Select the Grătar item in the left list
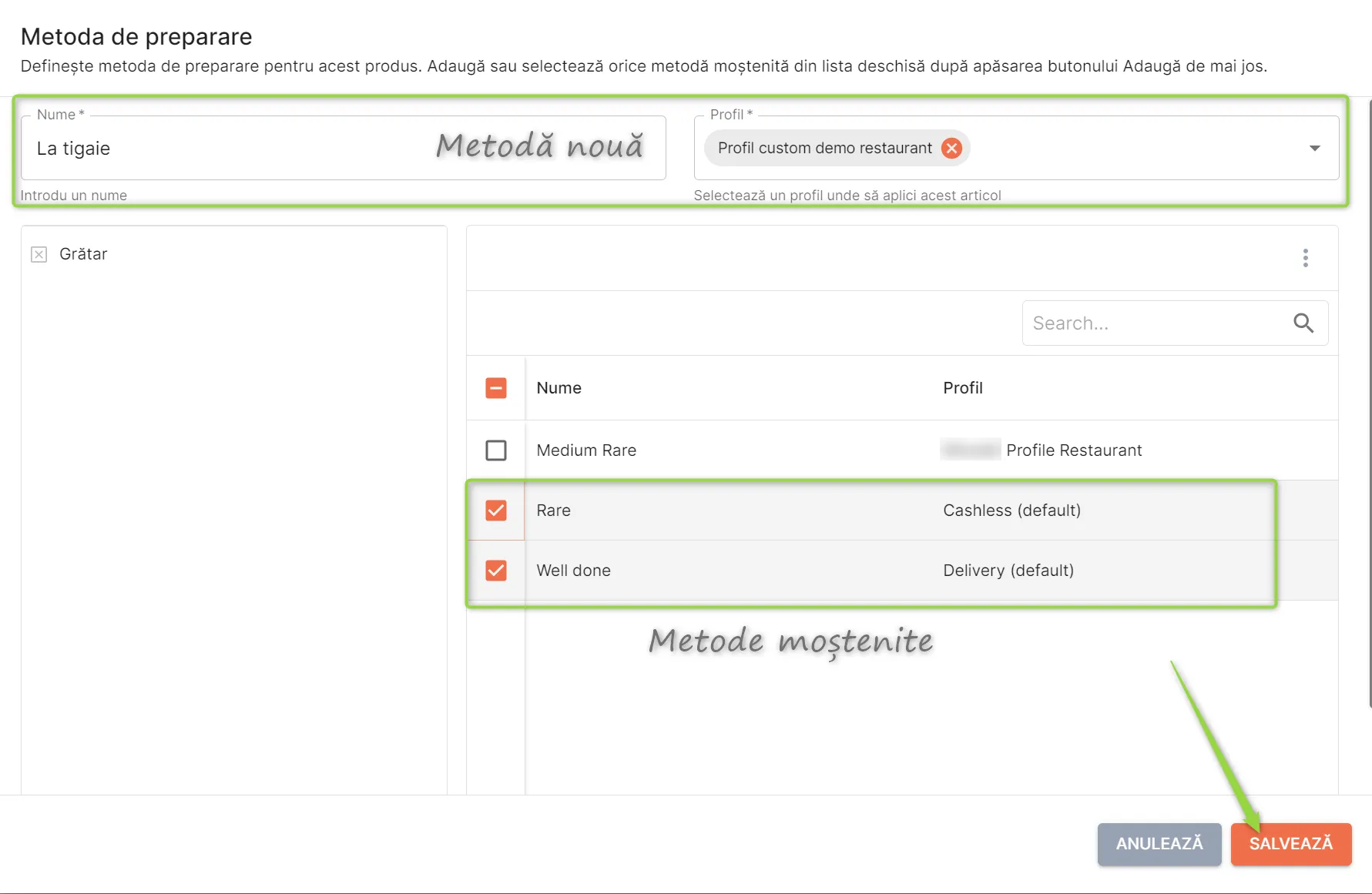The width and height of the screenshot is (1372, 894). (83, 254)
